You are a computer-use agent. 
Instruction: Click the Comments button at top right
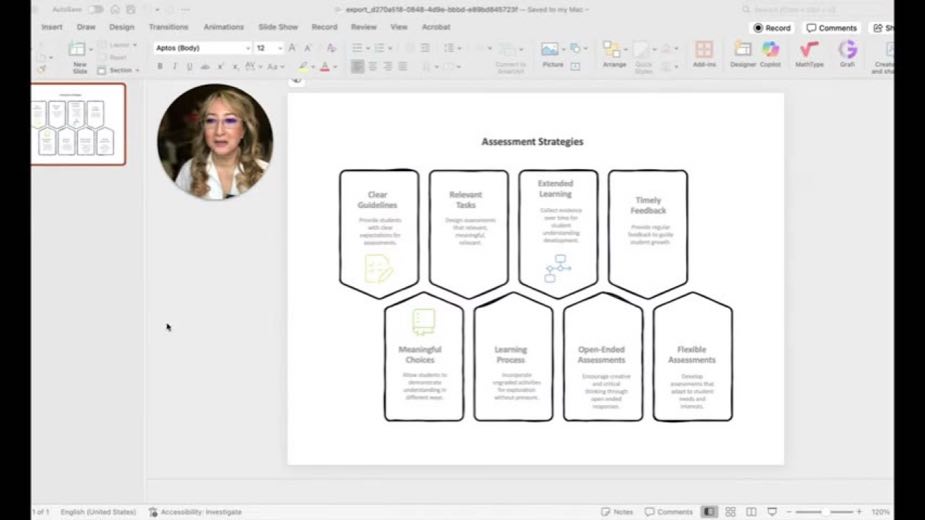coord(831,28)
